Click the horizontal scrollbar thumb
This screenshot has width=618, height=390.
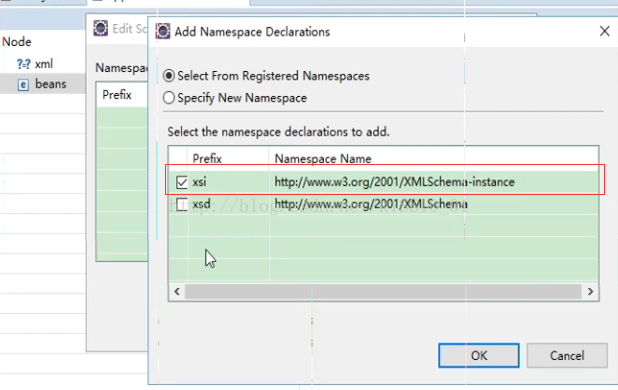click(x=383, y=292)
